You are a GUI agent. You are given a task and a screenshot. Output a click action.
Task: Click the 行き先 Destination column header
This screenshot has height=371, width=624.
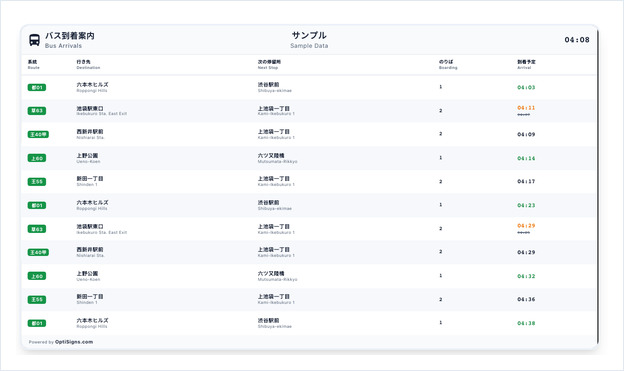pyautogui.click(x=88, y=64)
